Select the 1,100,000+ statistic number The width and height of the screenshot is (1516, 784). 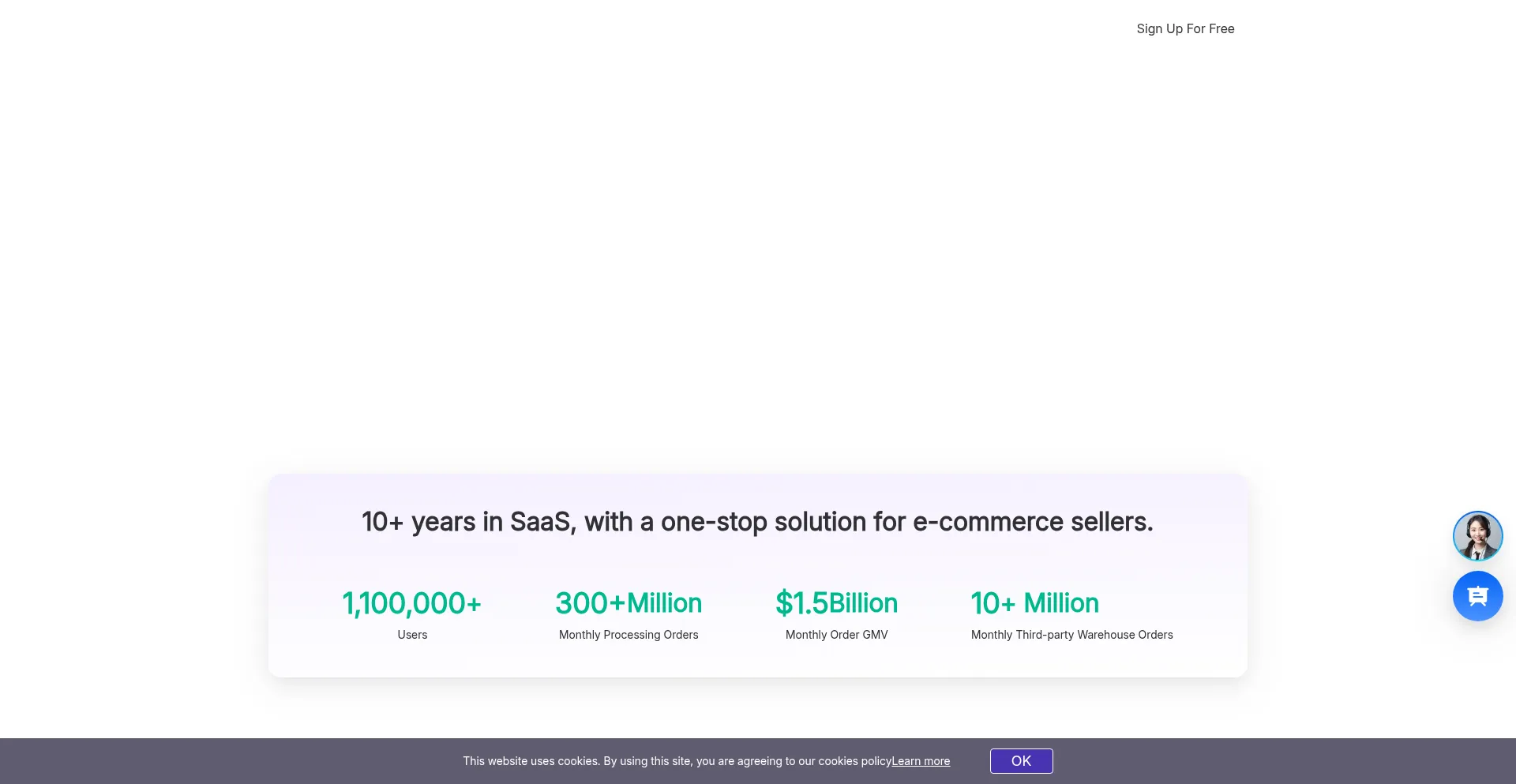pyautogui.click(x=411, y=603)
